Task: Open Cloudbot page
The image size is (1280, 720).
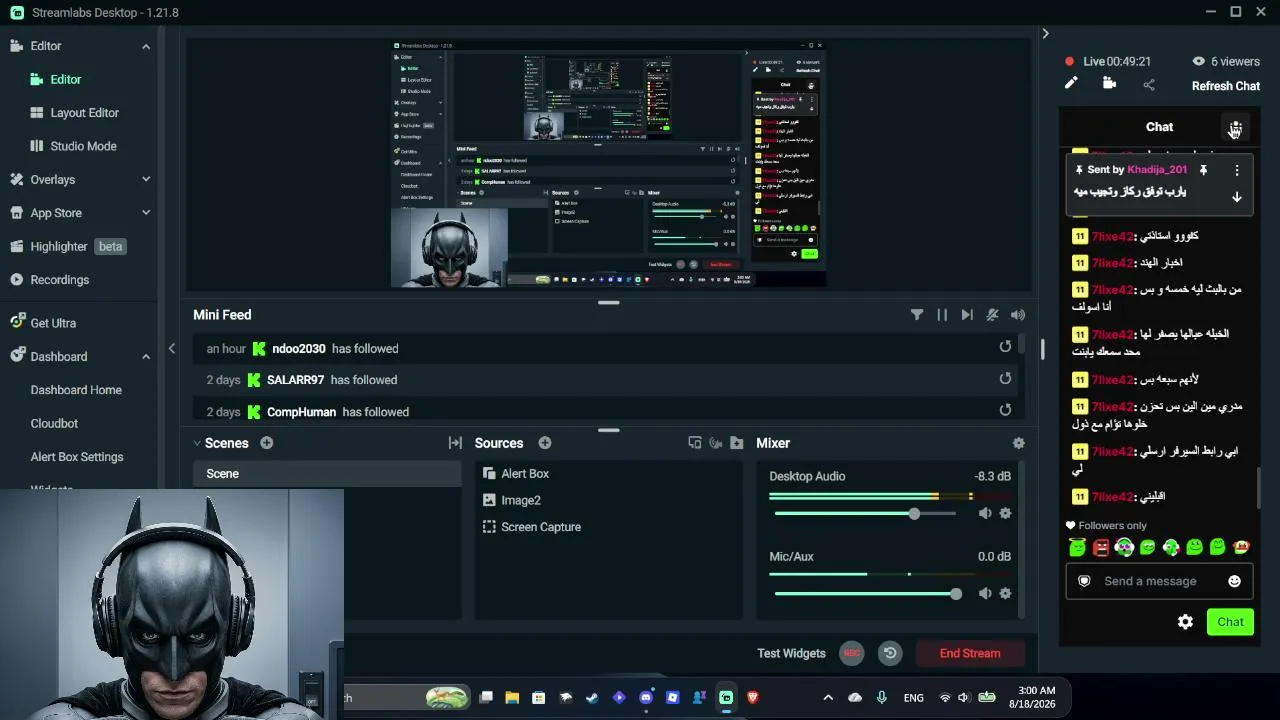Action: [x=54, y=423]
